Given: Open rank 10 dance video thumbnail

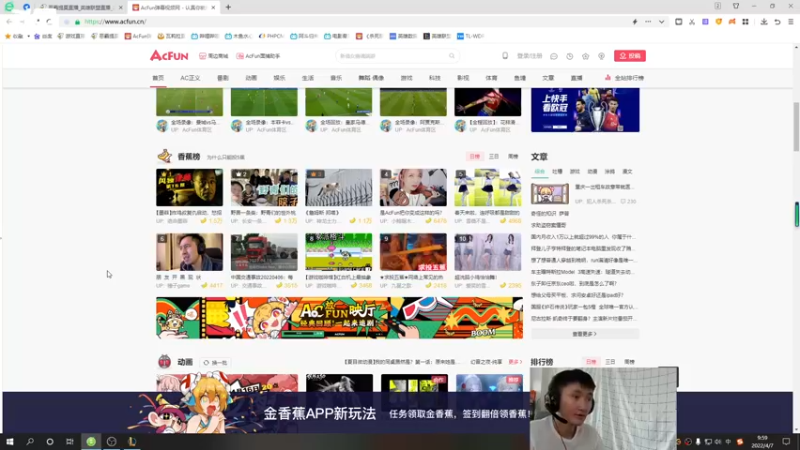Looking at the screenshot, I should tap(488, 252).
